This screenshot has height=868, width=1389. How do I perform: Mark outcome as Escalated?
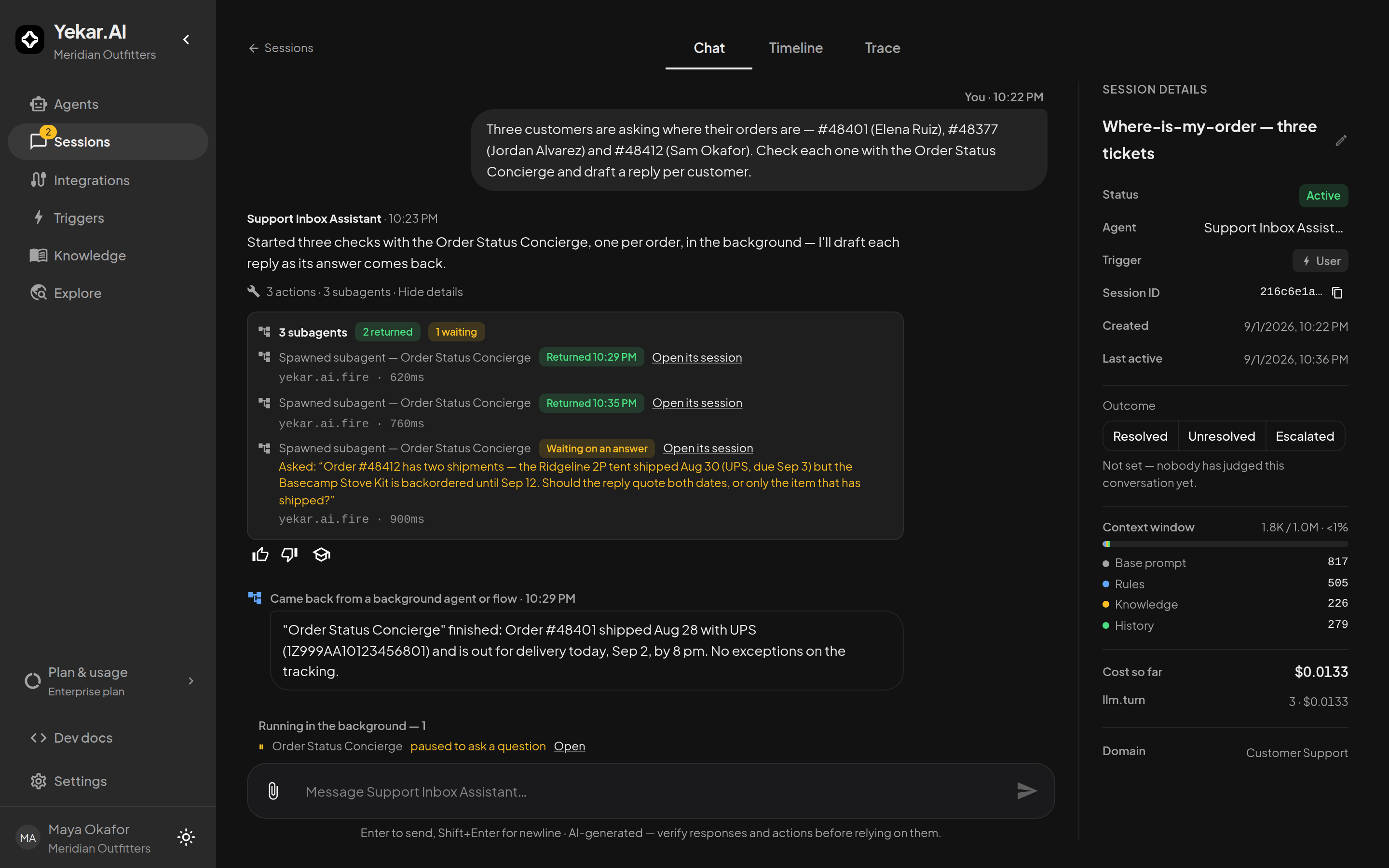pyautogui.click(x=1305, y=436)
